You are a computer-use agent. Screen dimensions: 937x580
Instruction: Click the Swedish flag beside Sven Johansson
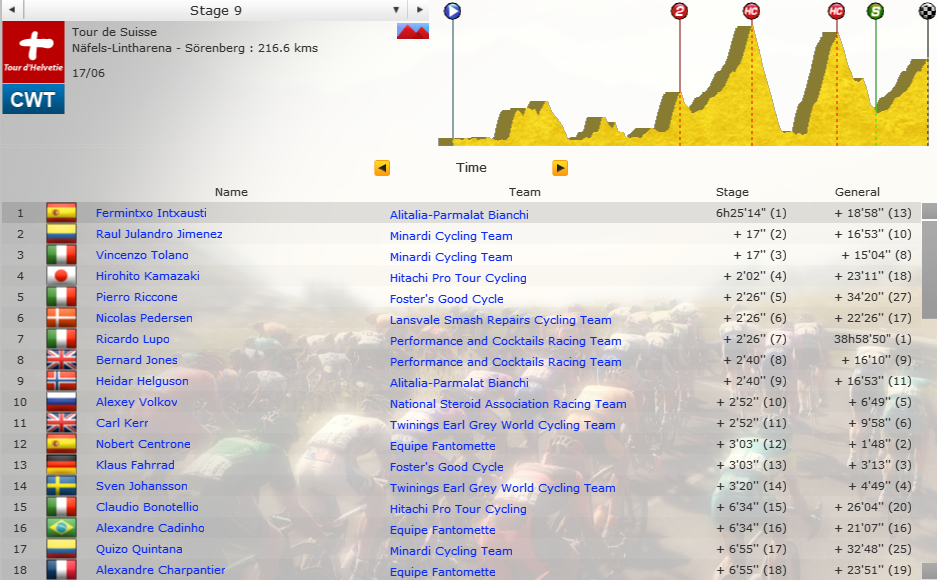[x=62, y=486]
